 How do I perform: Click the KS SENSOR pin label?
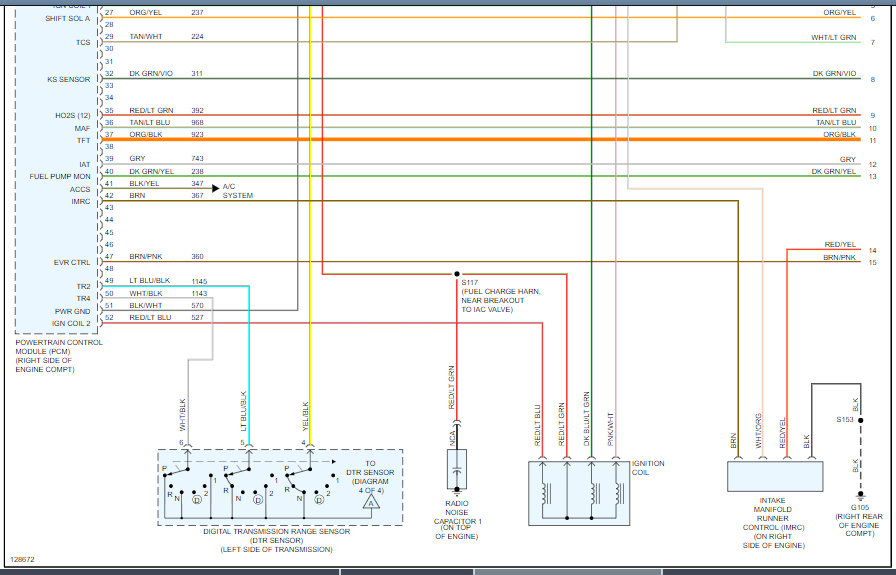click(68, 79)
